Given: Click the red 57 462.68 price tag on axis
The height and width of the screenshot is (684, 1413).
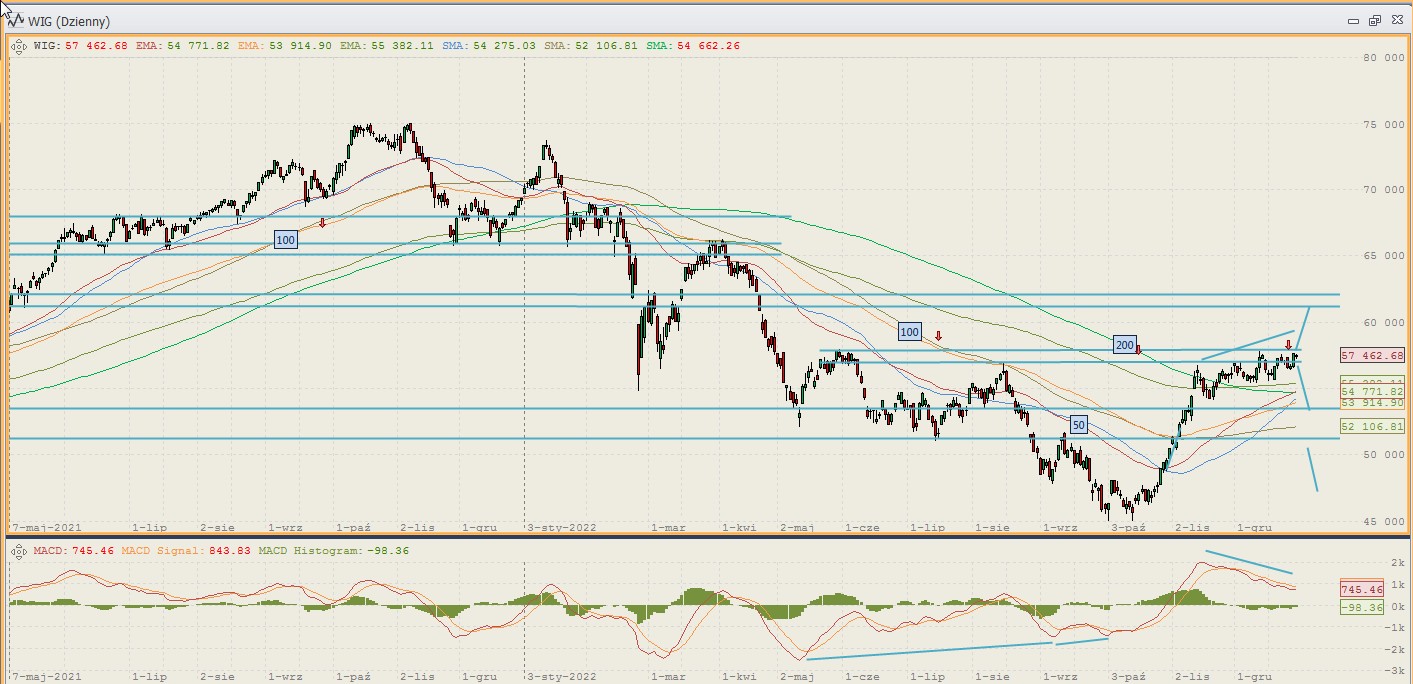Looking at the screenshot, I should click(x=1372, y=355).
